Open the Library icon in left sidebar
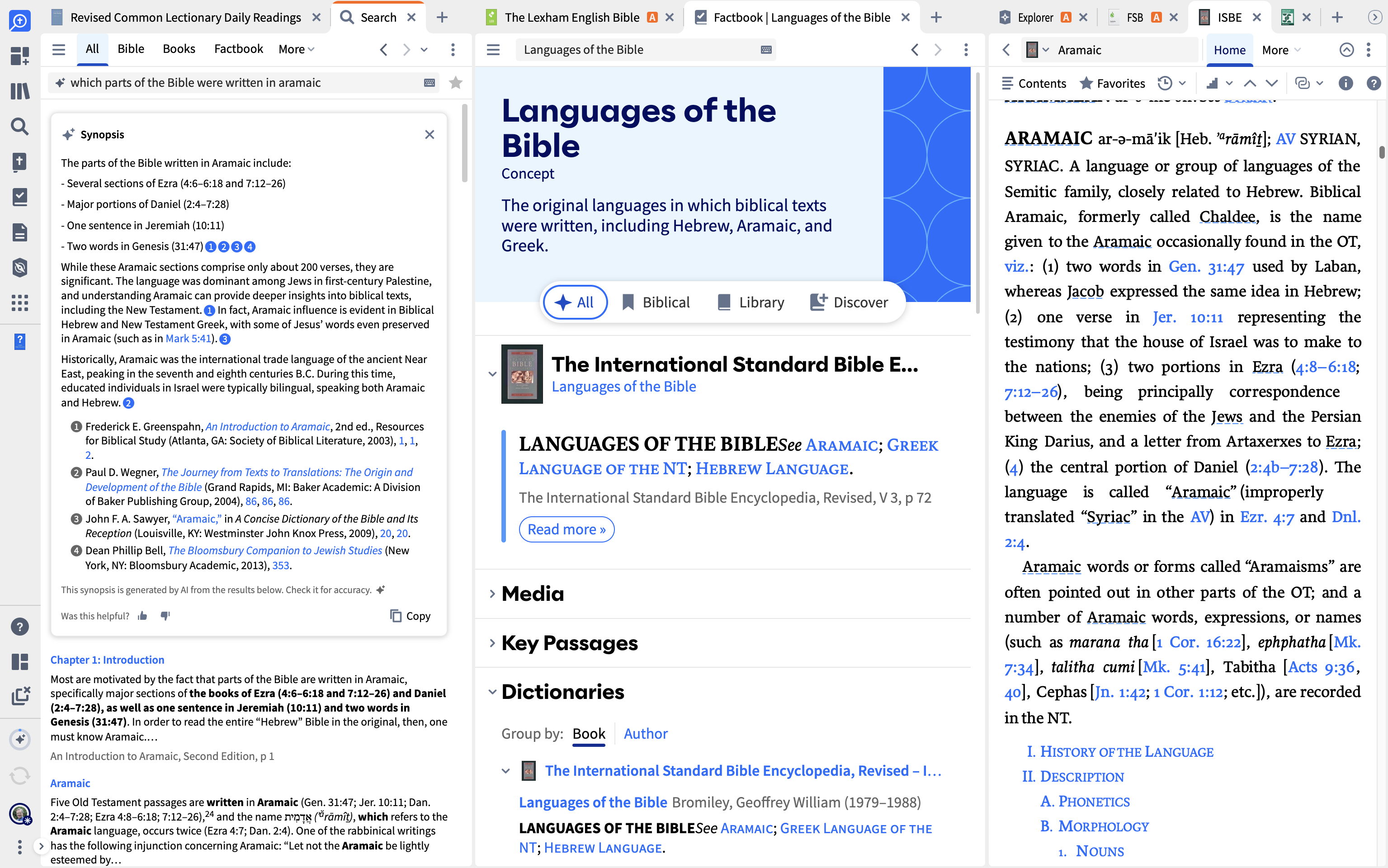The image size is (1388, 868). click(19, 91)
